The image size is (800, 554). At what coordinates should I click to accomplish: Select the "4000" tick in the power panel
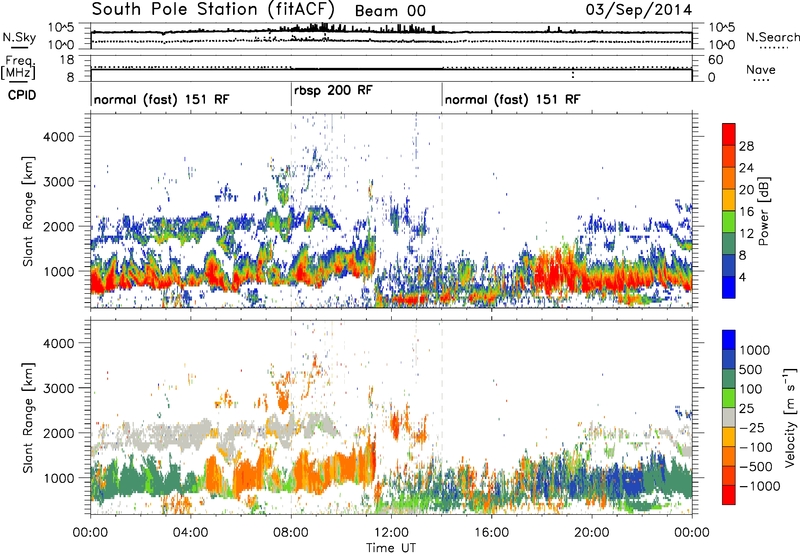point(58,137)
